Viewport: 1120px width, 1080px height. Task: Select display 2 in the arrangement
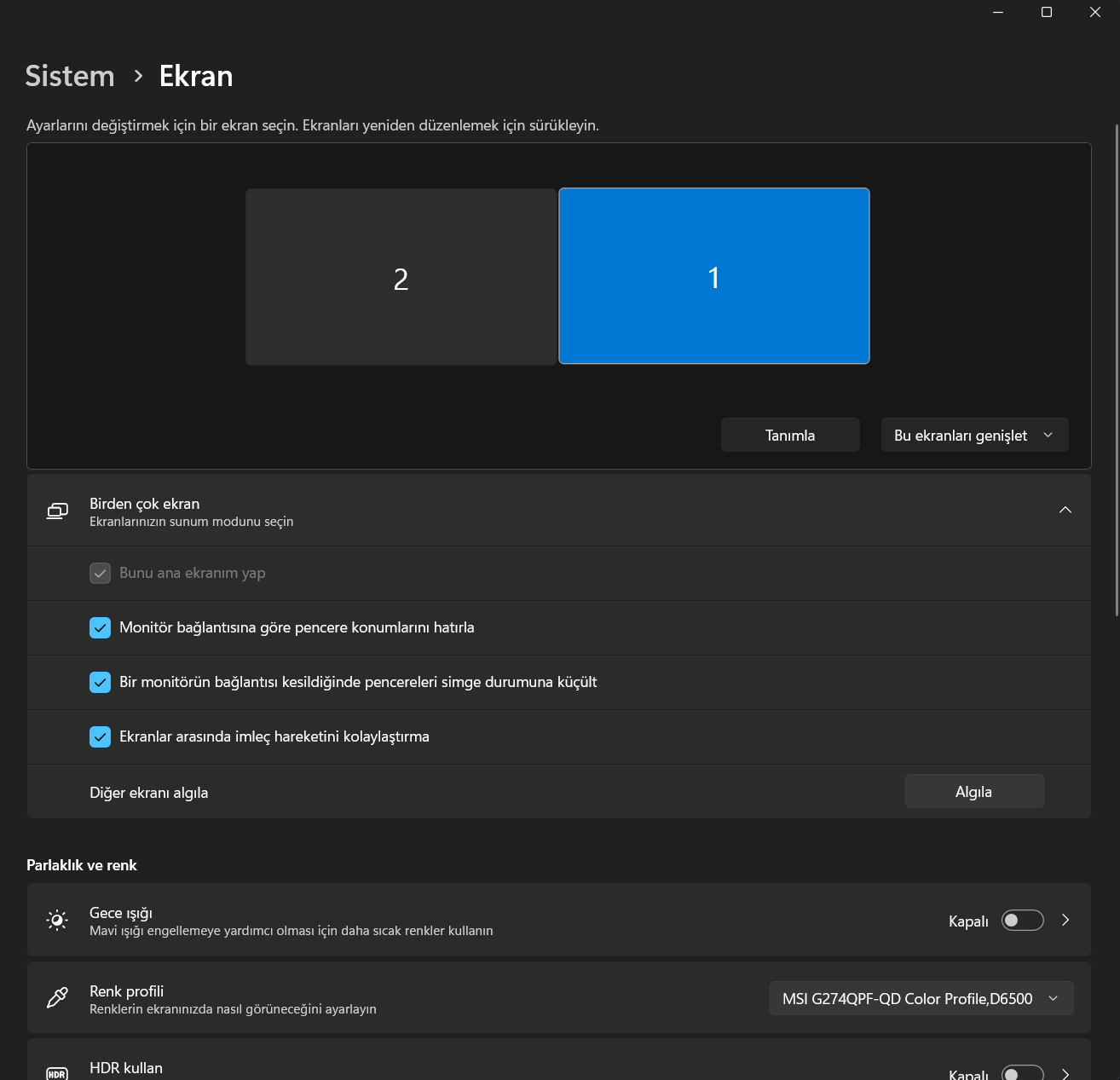(401, 277)
